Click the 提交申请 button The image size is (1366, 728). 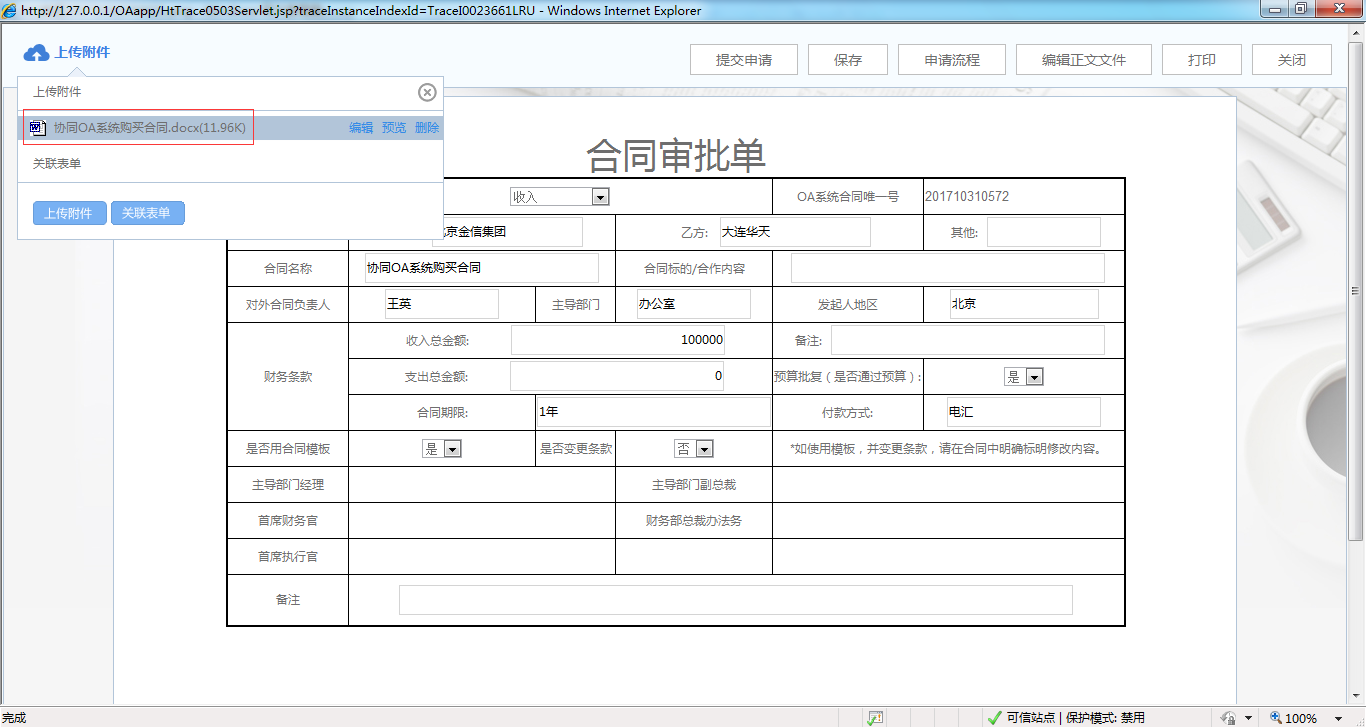point(744,59)
